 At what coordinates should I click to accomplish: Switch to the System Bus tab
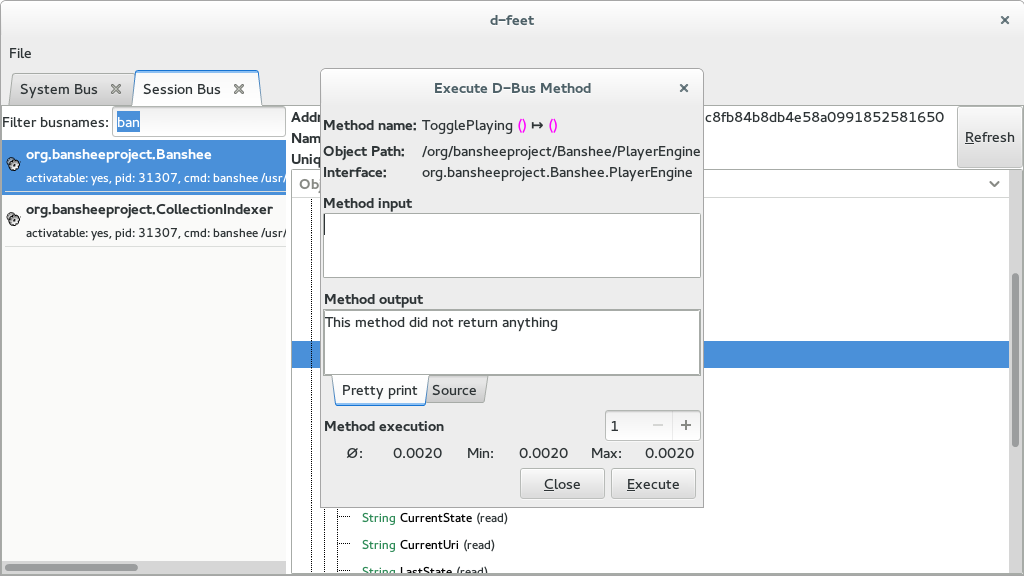tap(59, 89)
